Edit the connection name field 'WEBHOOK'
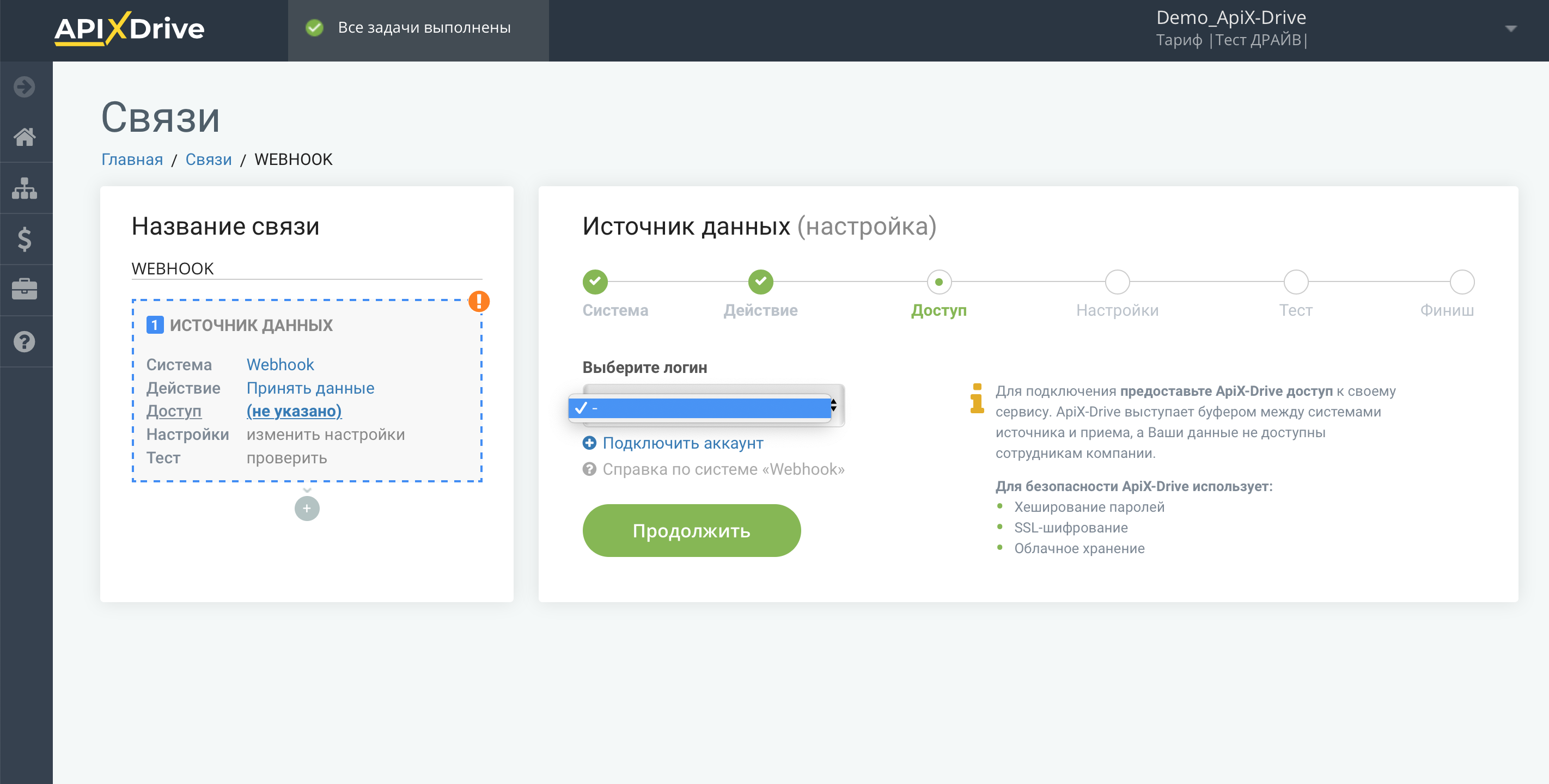This screenshot has width=1549, height=784. (307, 269)
